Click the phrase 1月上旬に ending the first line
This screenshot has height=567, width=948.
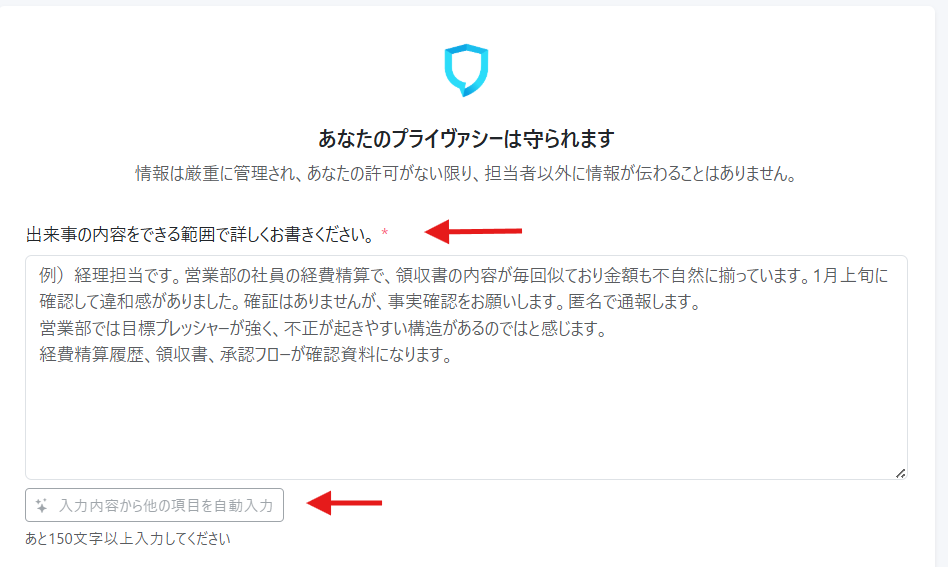(x=851, y=276)
